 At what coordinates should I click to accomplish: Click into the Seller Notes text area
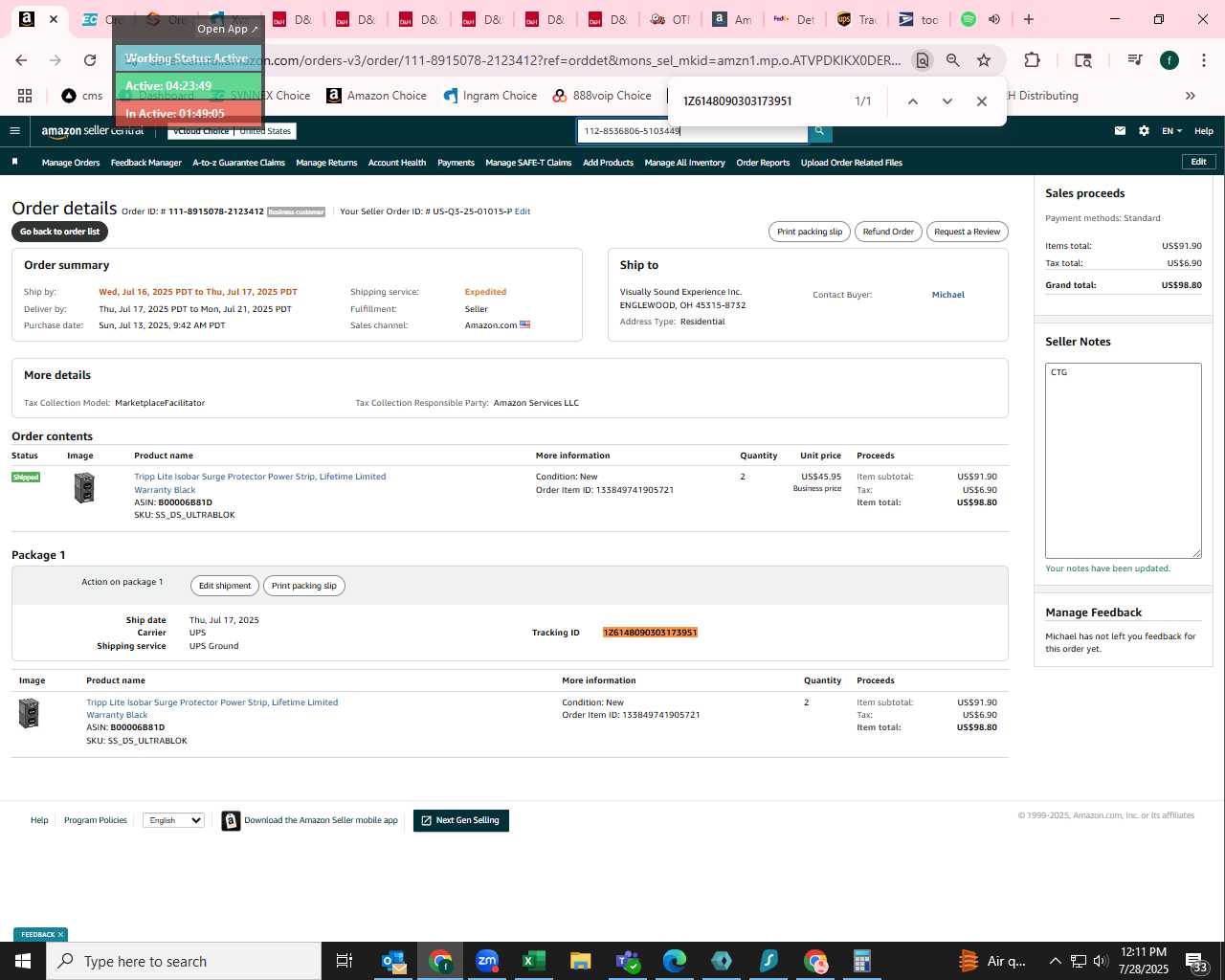coord(1123,460)
